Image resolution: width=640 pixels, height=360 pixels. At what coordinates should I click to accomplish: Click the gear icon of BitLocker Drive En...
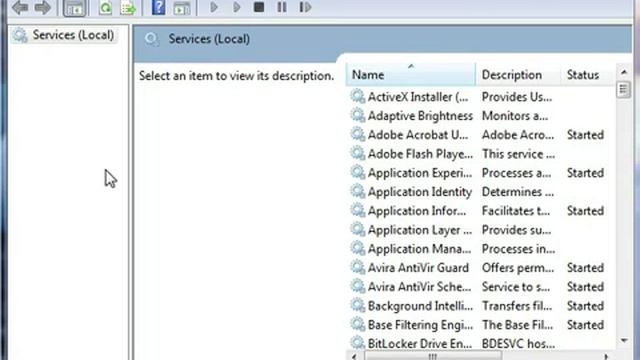coord(358,343)
